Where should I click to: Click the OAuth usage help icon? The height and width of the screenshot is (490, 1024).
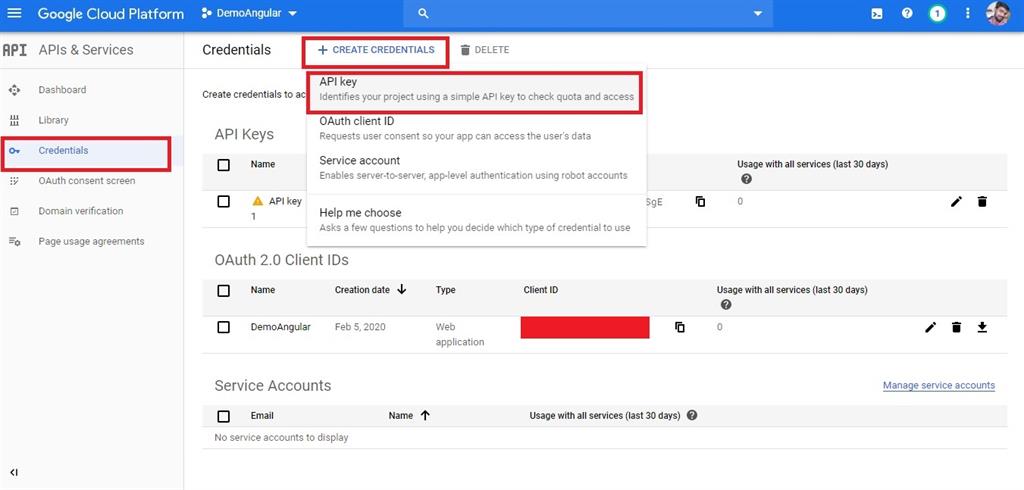[726, 304]
